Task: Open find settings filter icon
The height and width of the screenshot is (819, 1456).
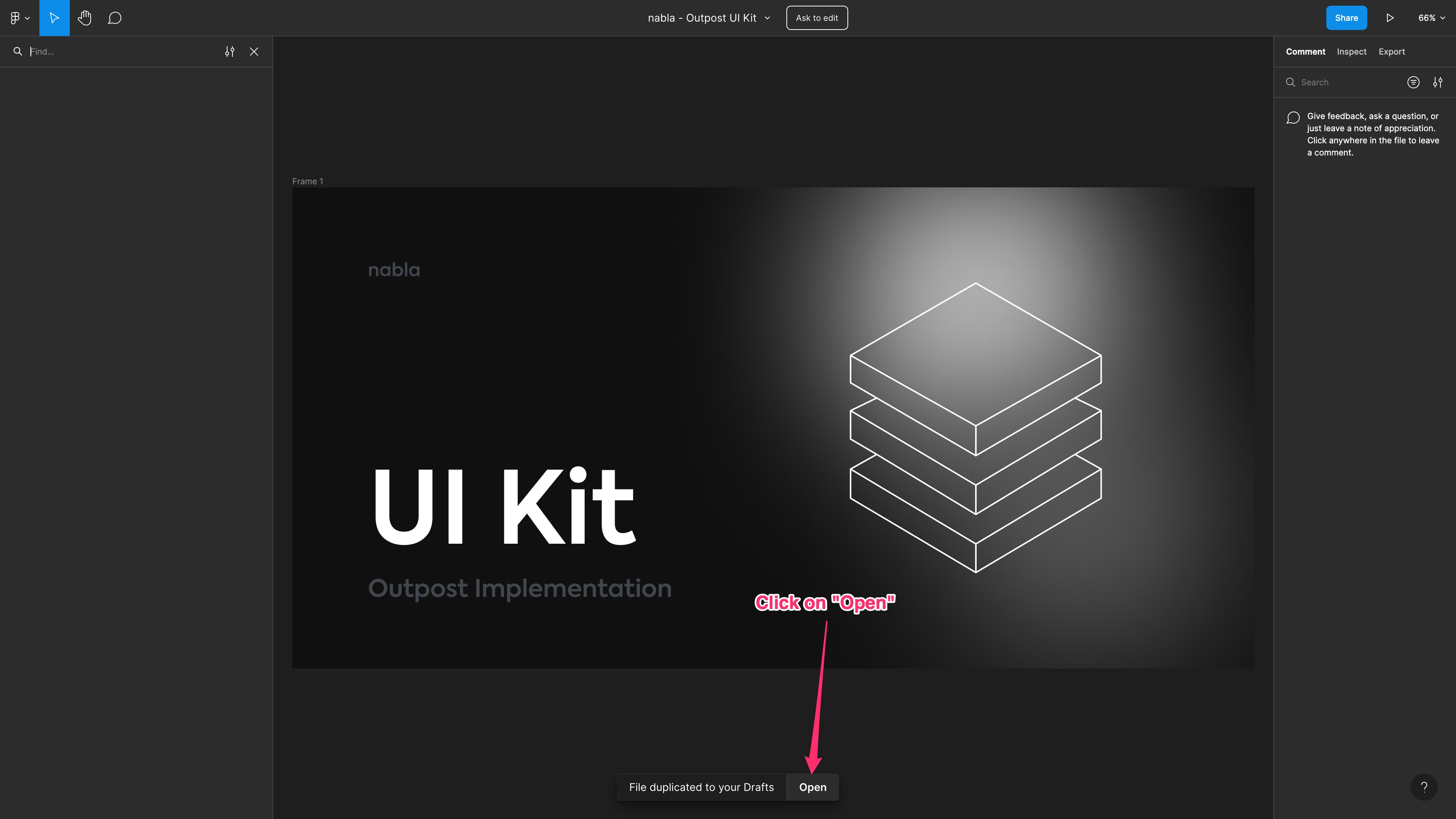Action: [229, 52]
